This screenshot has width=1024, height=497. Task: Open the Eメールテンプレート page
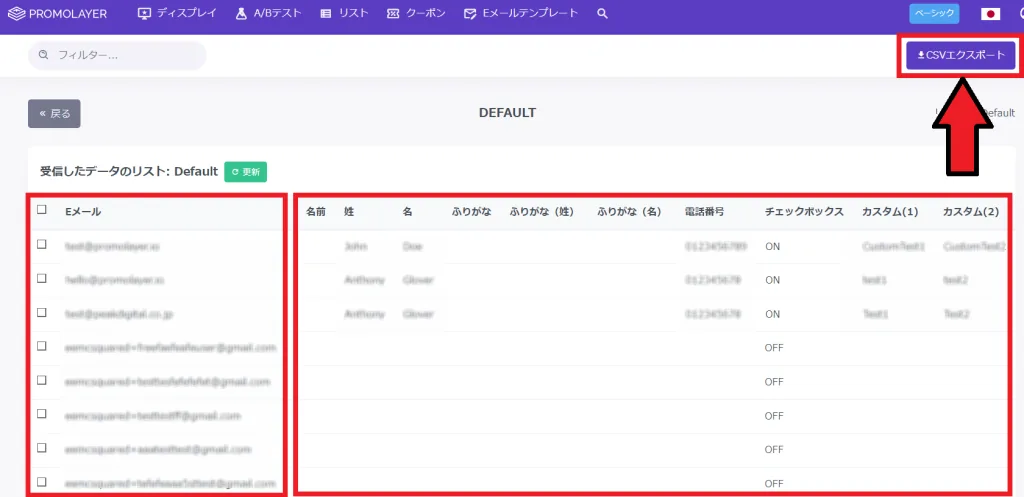click(520, 13)
